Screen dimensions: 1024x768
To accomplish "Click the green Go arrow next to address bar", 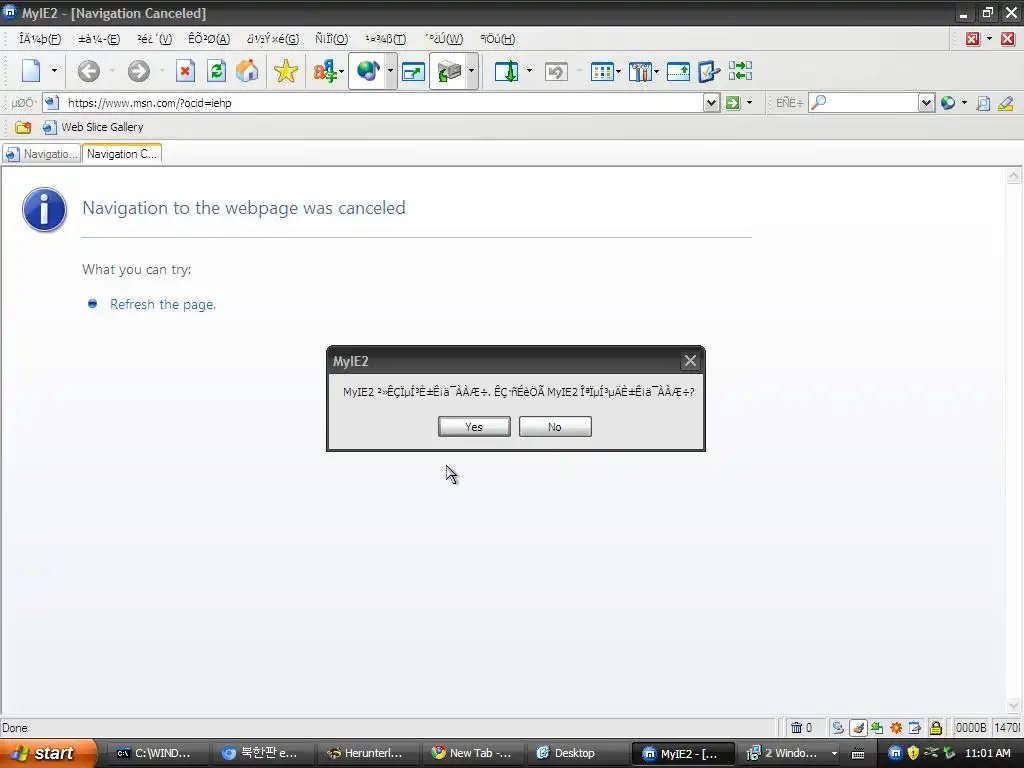I will [733, 103].
